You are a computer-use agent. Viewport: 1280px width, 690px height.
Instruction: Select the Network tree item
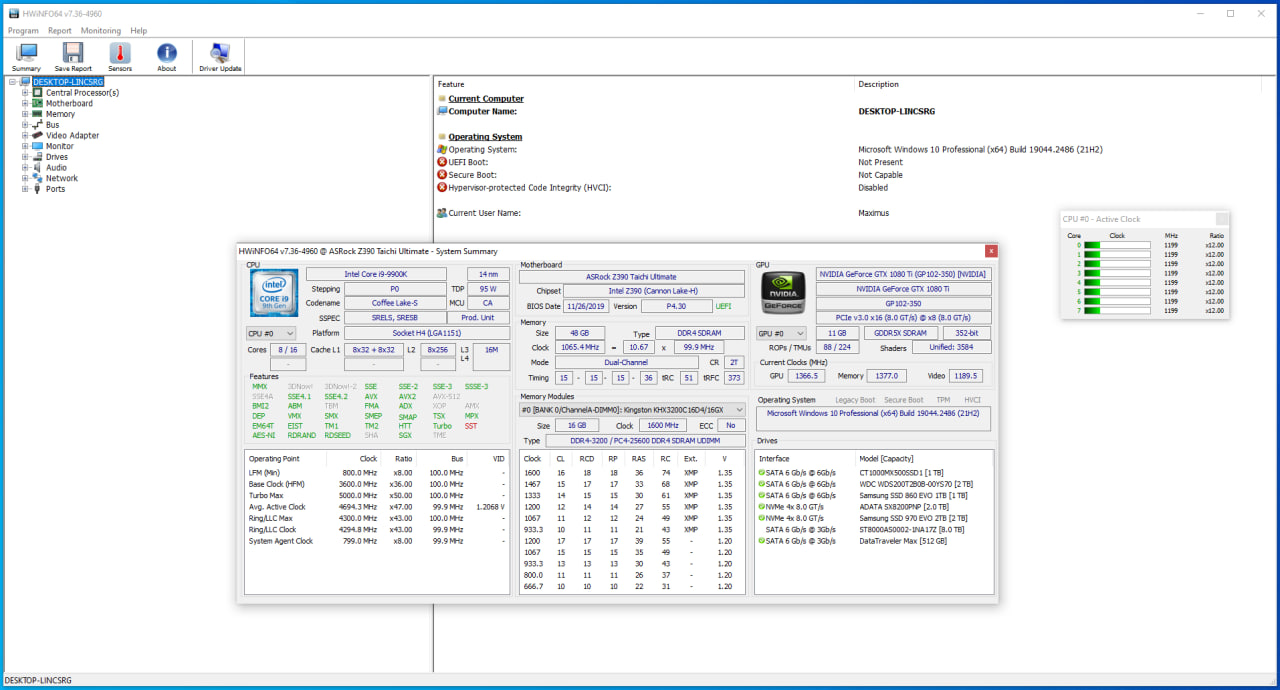point(61,178)
